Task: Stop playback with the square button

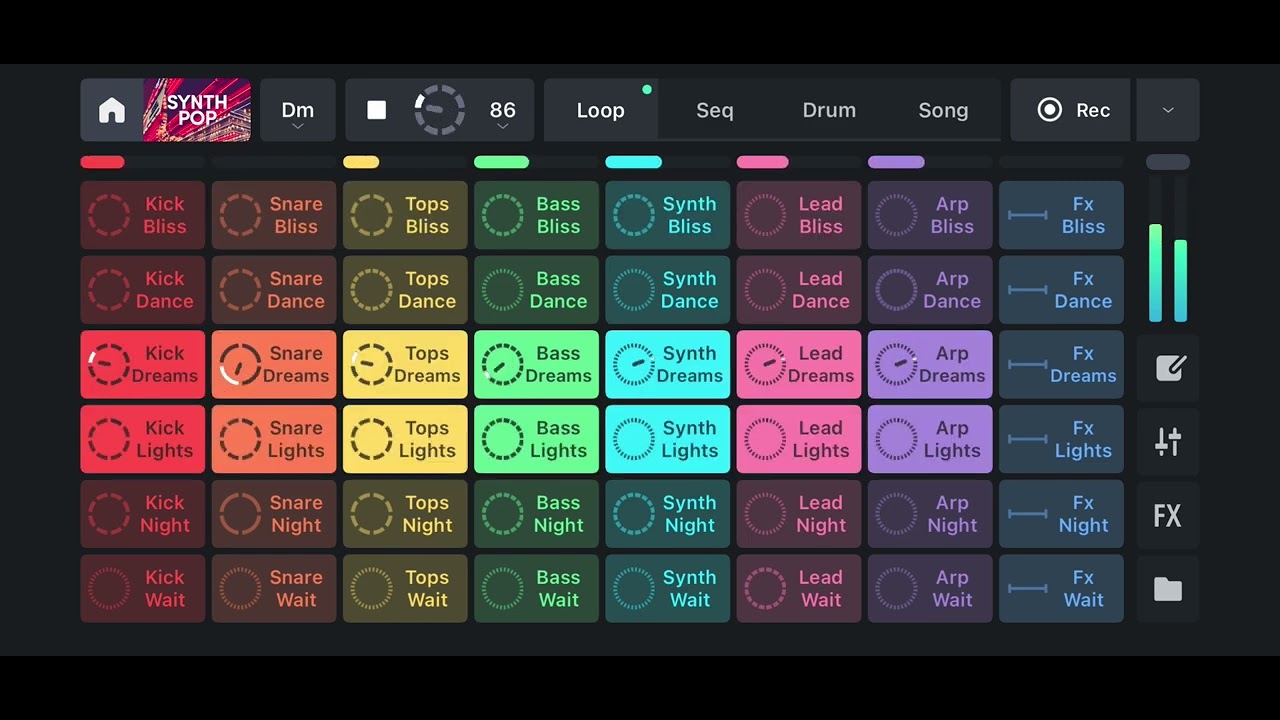Action: pos(377,110)
